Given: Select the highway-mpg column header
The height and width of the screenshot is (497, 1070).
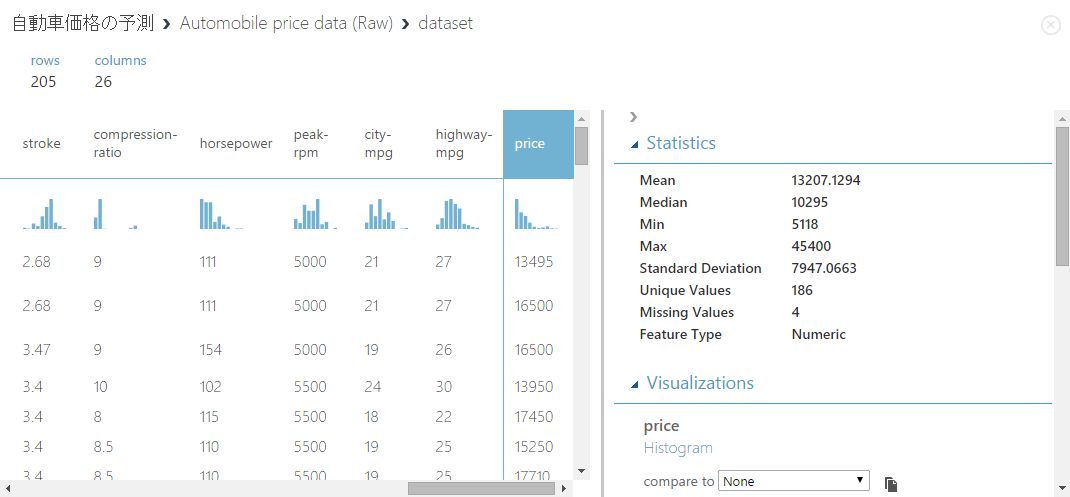Looking at the screenshot, I should click(x=464, y=144).
